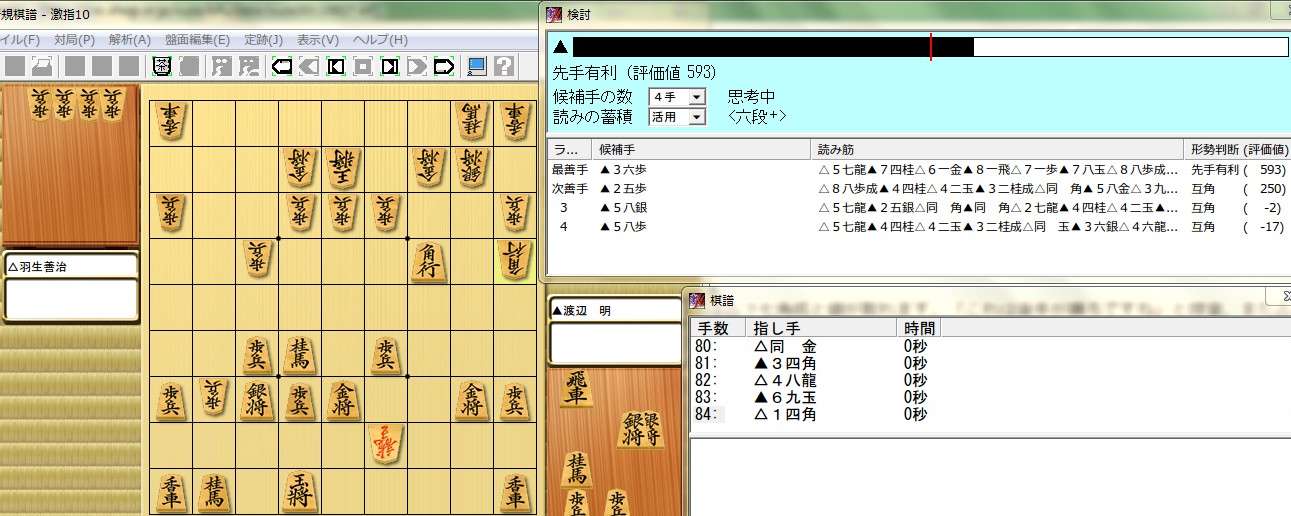Click the tea cup toolbar icon
The width and height of the screenshot is (1291, 516).
pos(162,66)
